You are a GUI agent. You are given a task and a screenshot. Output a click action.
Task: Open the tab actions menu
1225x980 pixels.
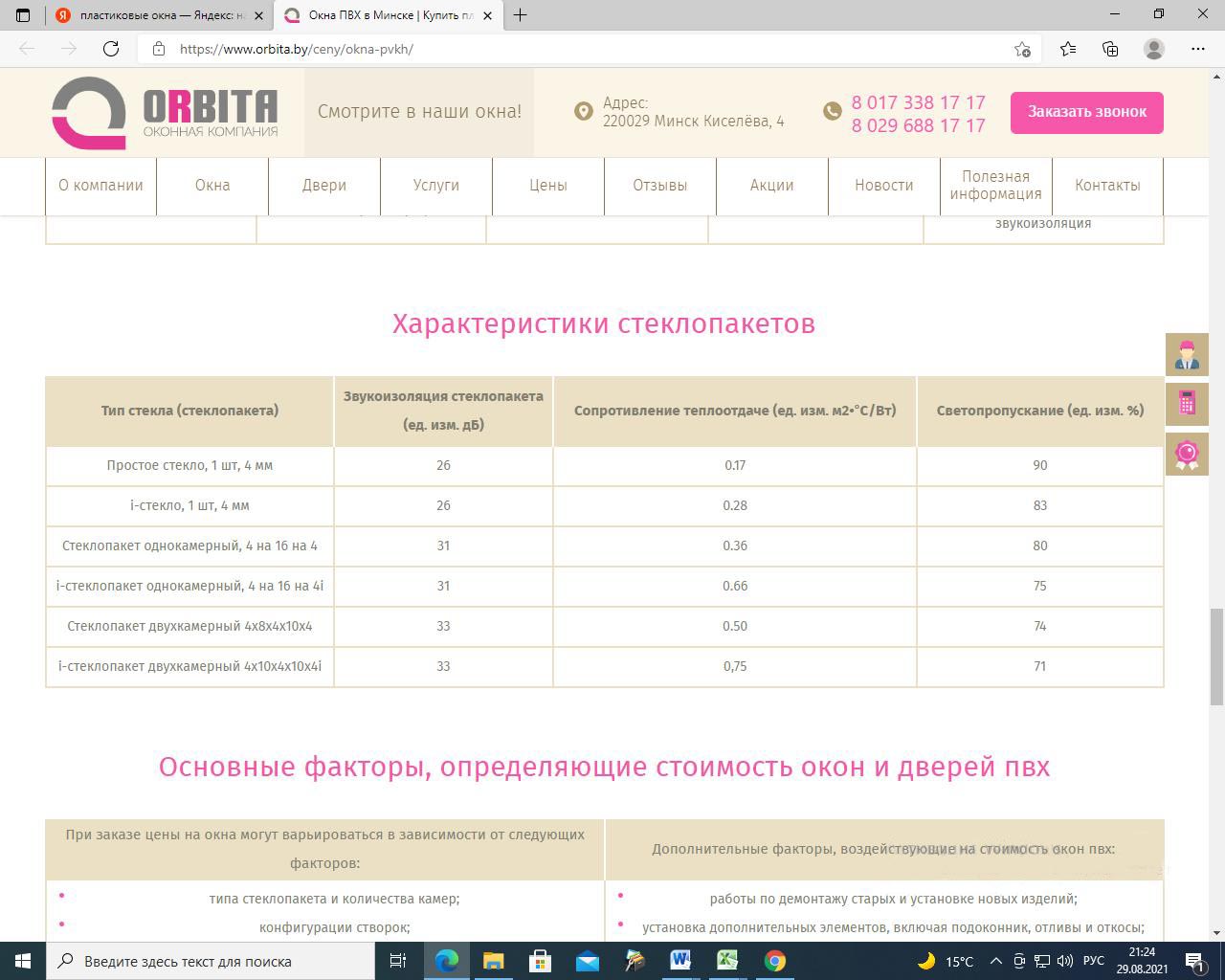[x=23, y=15]
